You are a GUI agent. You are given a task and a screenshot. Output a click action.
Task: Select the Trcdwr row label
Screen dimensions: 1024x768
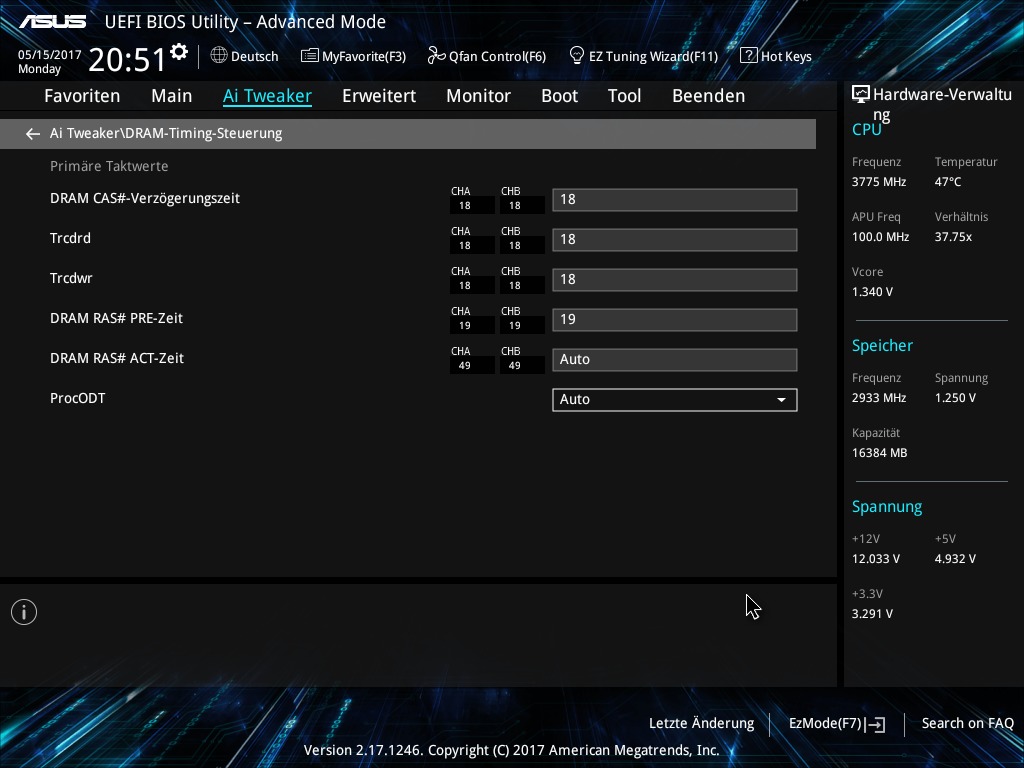point(71,278)
